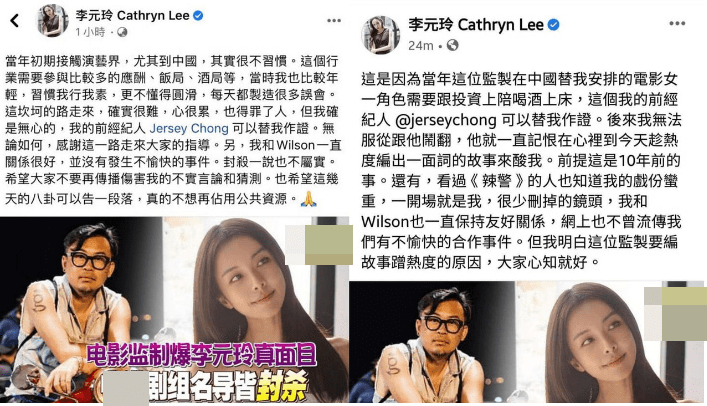The width and height of the screenshot is (707, 406).
Task: Open the left post's profile picture
Action: coord(53,20)
